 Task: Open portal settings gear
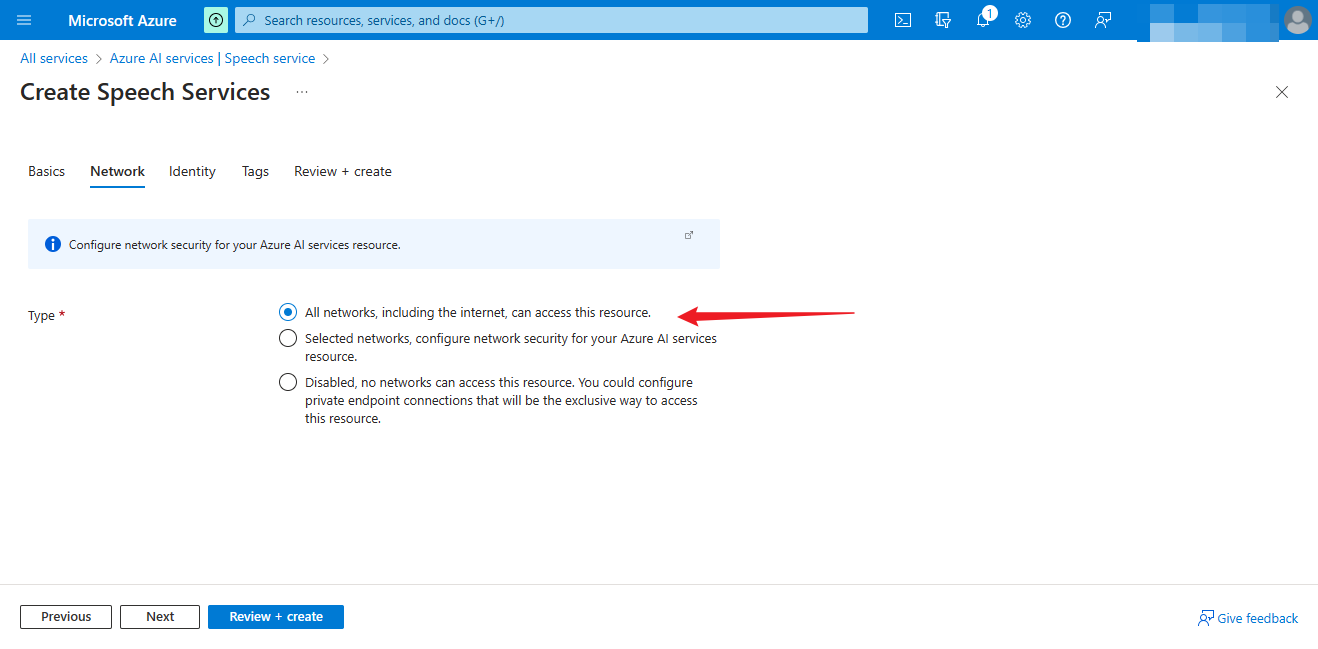1023,20
